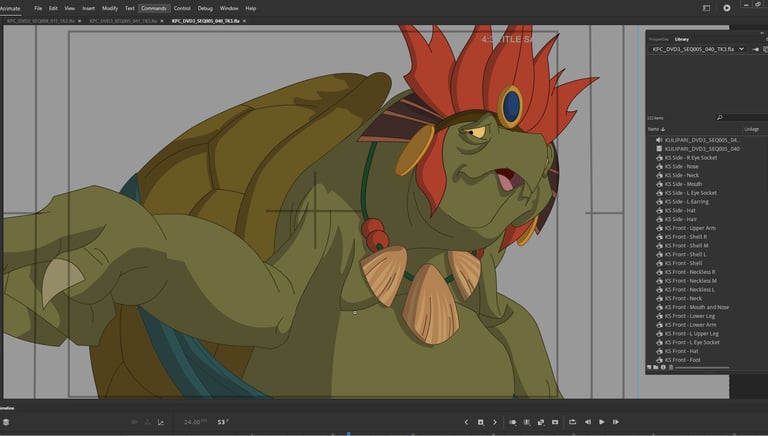Switch to KPC_DVD3_SEQ005_040_TK3.fla document tab
The width and height of the screenshot is (768, 436).
(x=206, y=21)
